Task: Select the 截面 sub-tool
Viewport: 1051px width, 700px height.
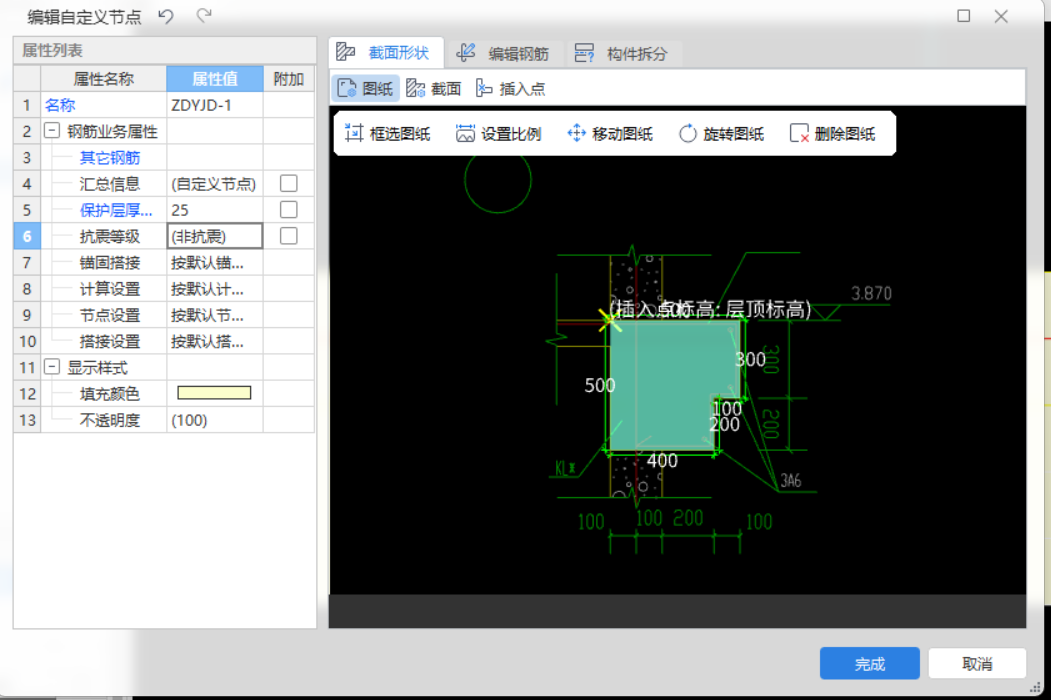Action: pyautogui.click(x=434, y=89)
